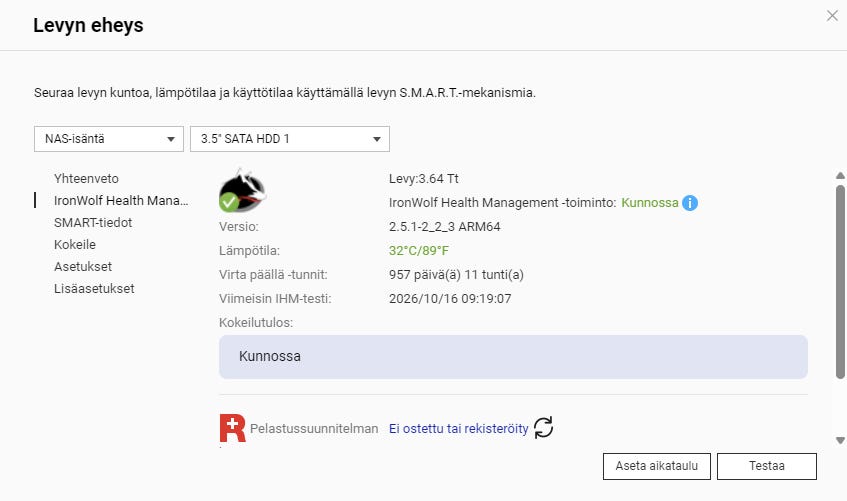Click the IronWolf status info icon
This screenshot has width=847, height=501.
(x=690, y=203)
